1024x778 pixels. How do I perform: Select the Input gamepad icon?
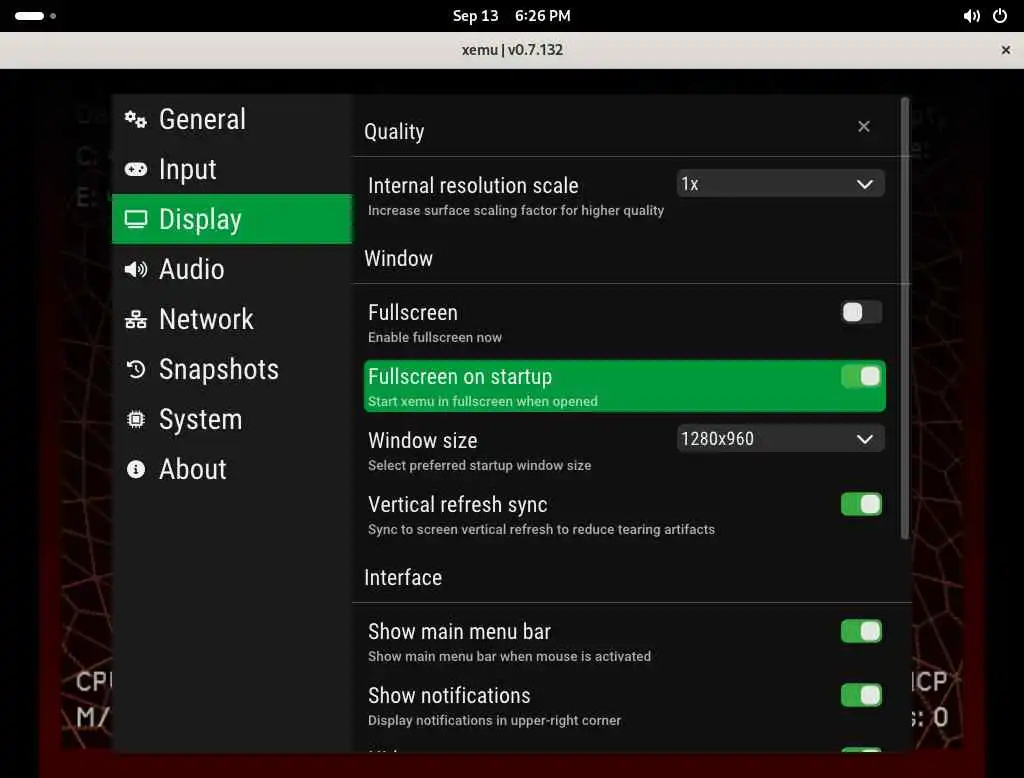tap(136, 169)
